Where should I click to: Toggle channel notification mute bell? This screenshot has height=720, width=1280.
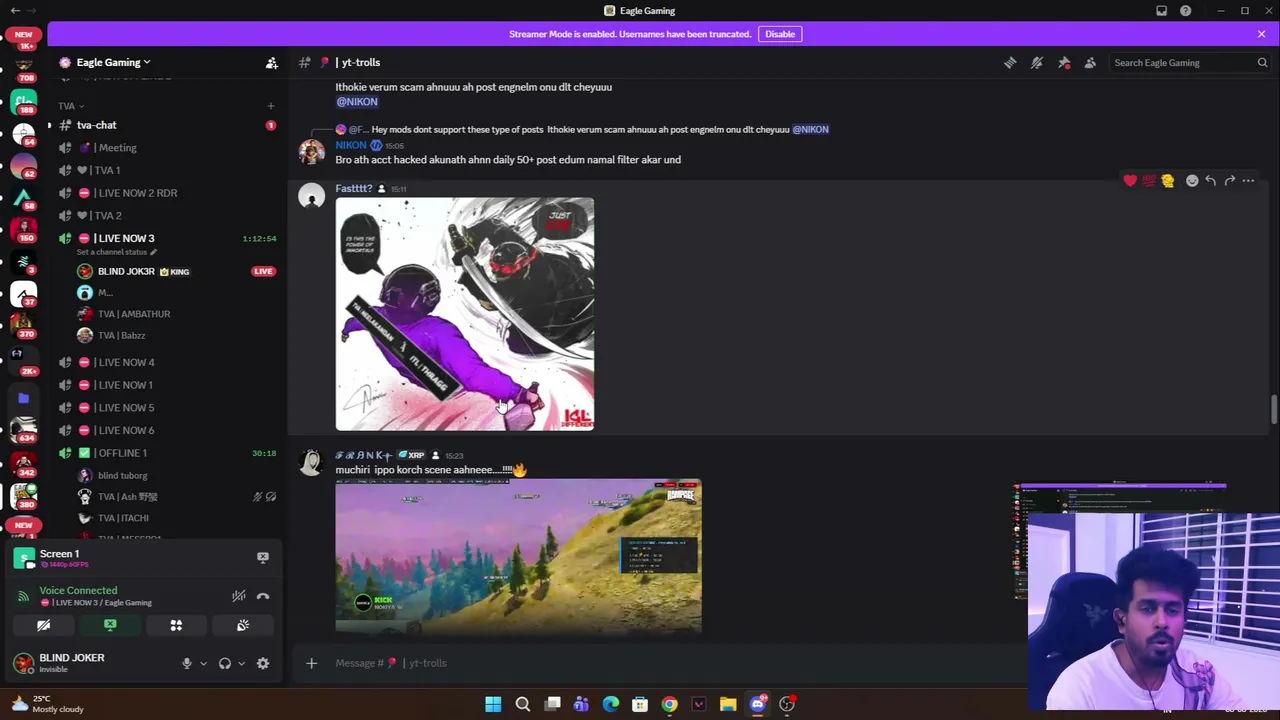(1037, 62)
